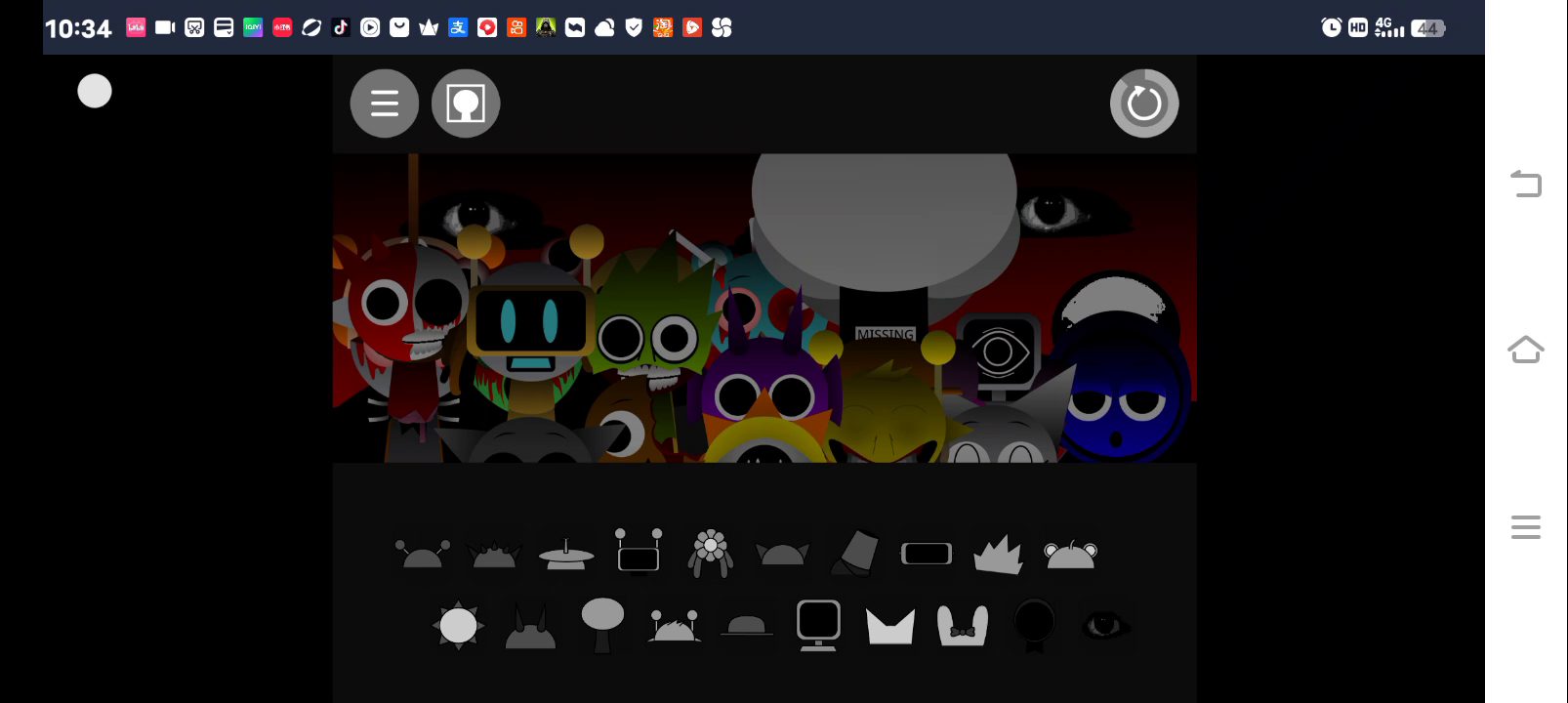Image resolution: width=1568 pixels, height=703 pixels.
Task: Select the flat rectangular visor icon
Action: point(926,554)
